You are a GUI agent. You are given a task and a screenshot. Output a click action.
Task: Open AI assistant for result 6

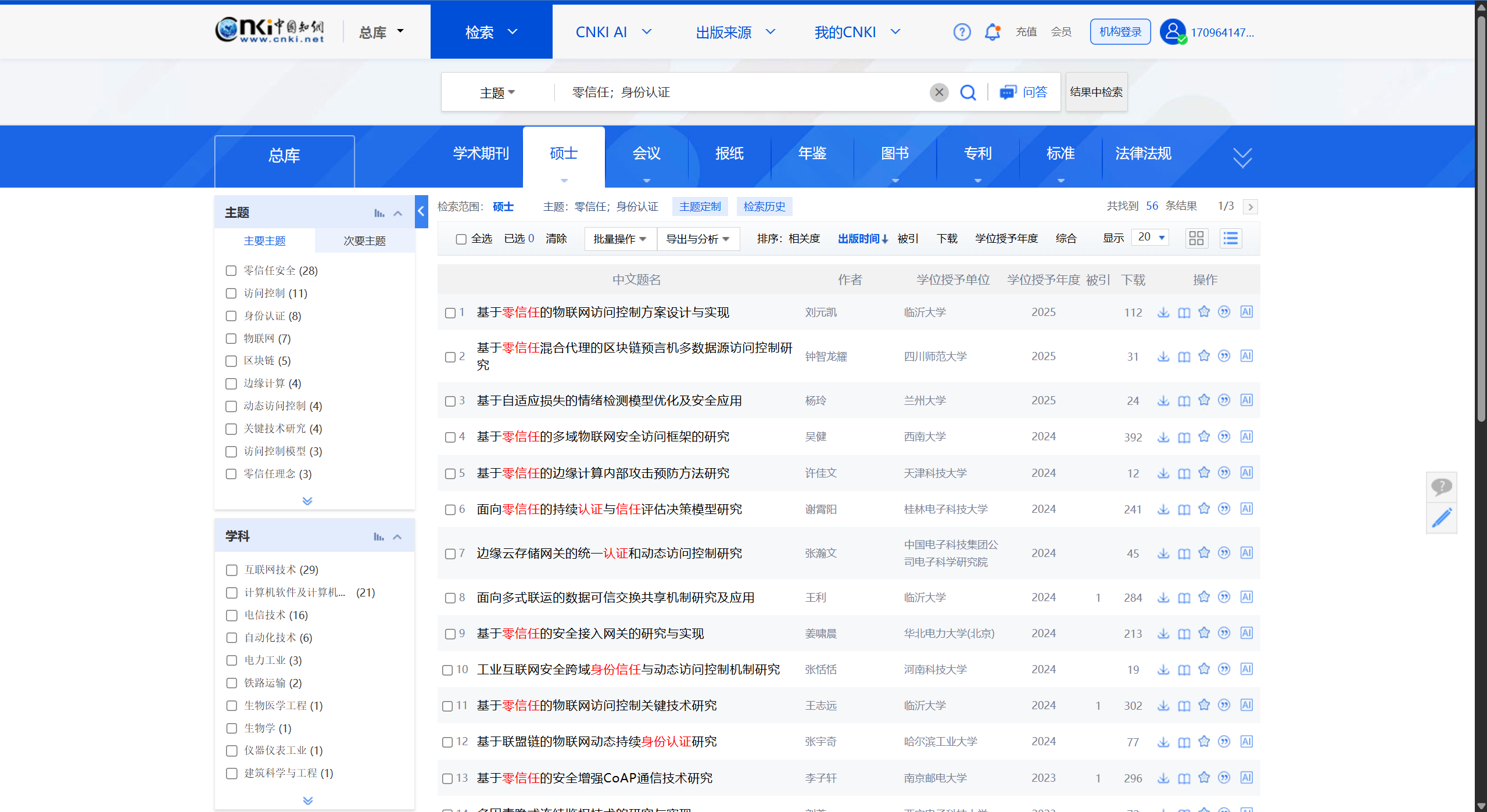[x=1246, y=509]
